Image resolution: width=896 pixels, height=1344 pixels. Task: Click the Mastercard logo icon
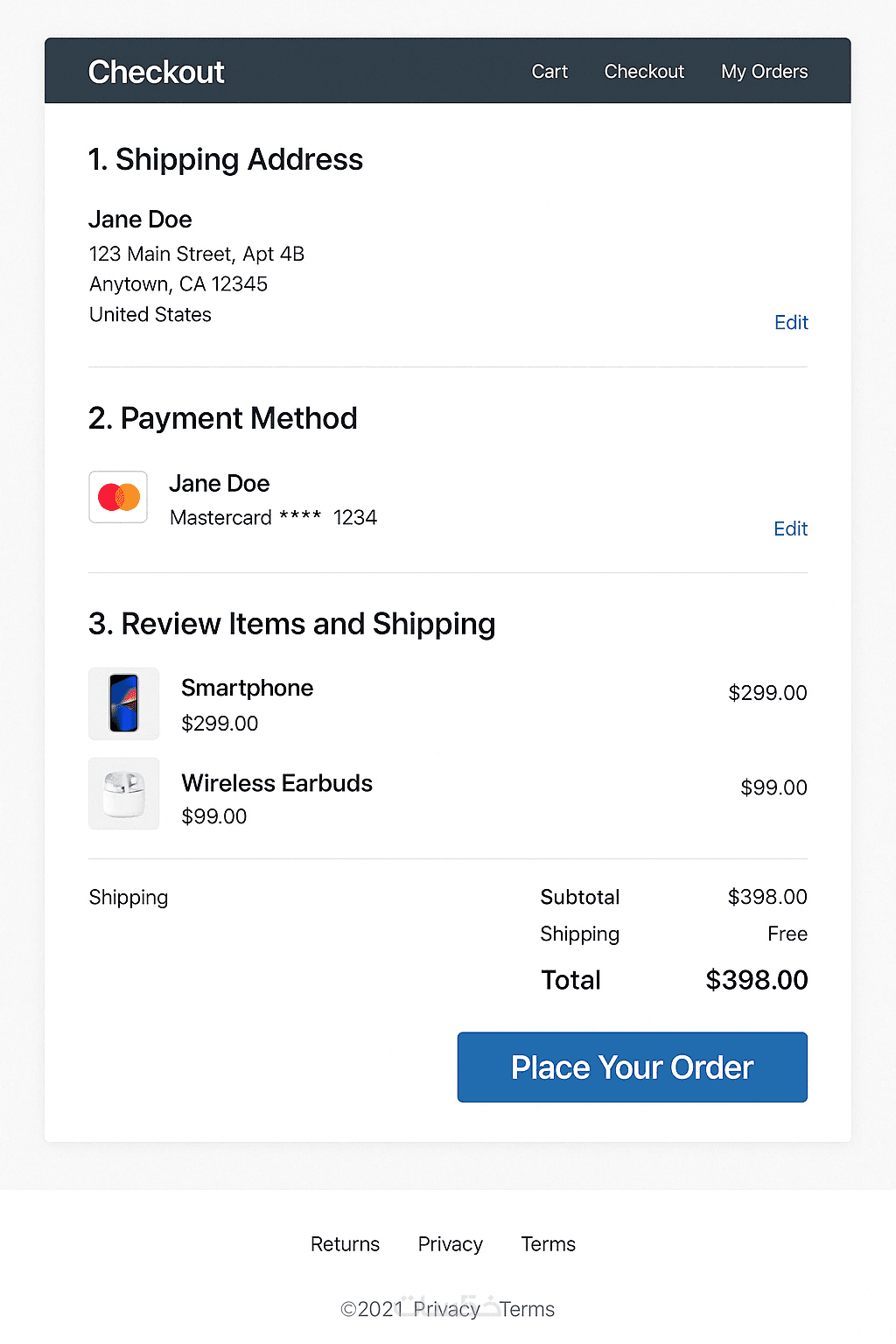pyautogui.click(x=118, y=497)
